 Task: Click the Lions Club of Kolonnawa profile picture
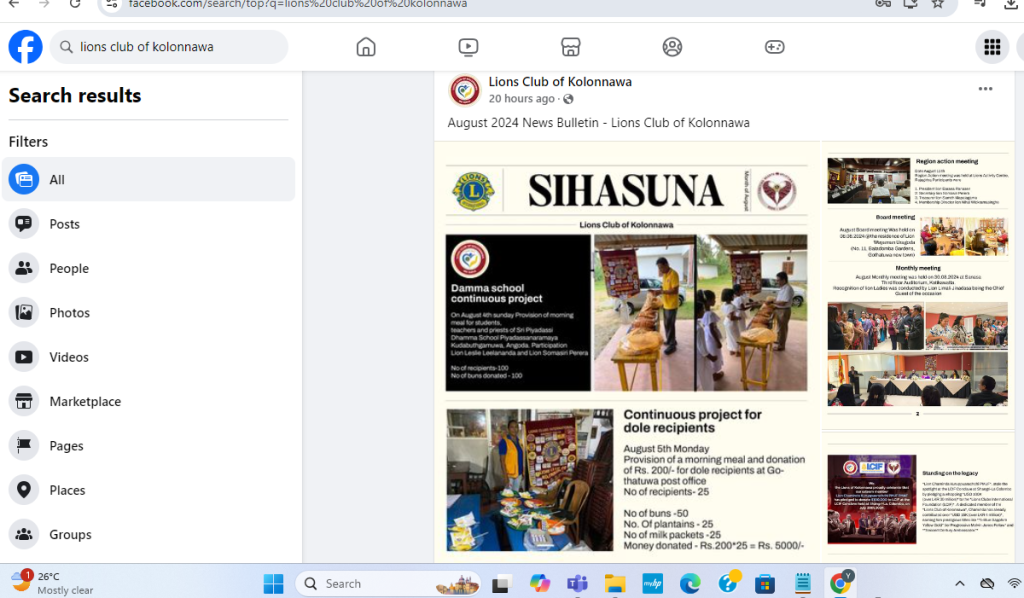[x=465, y=90]
